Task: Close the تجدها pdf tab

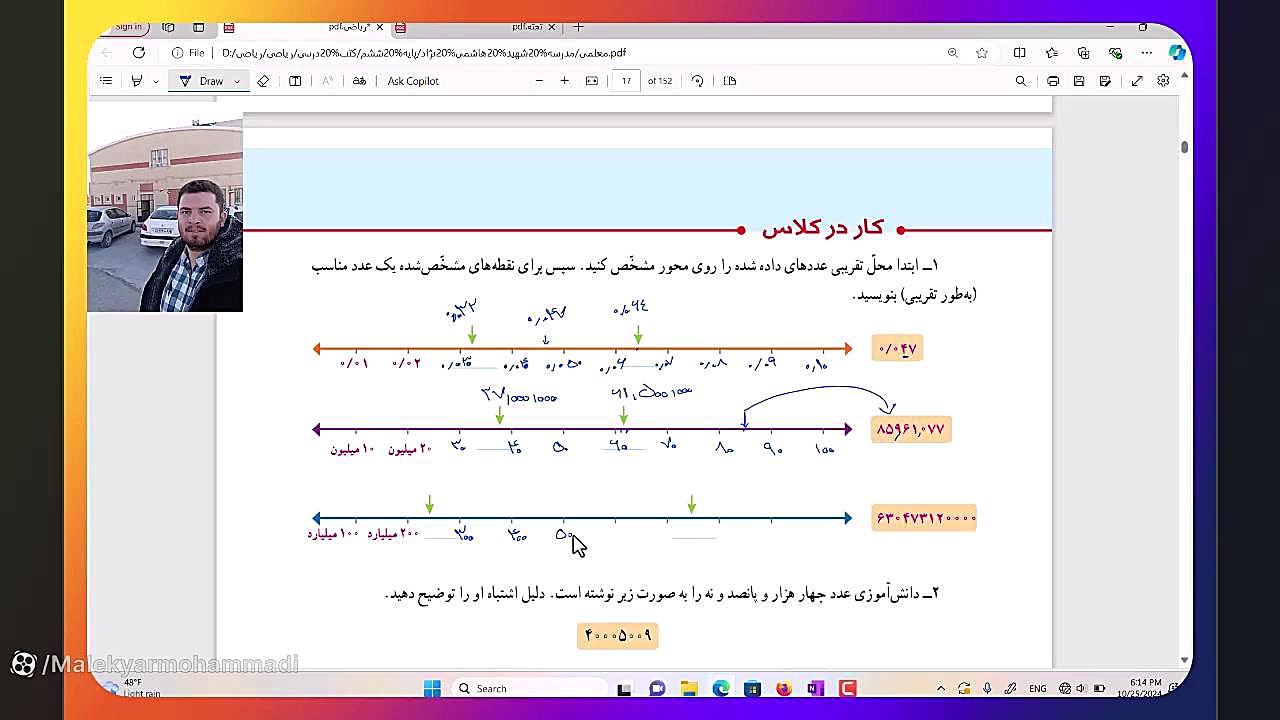Action: coord(551,27)
